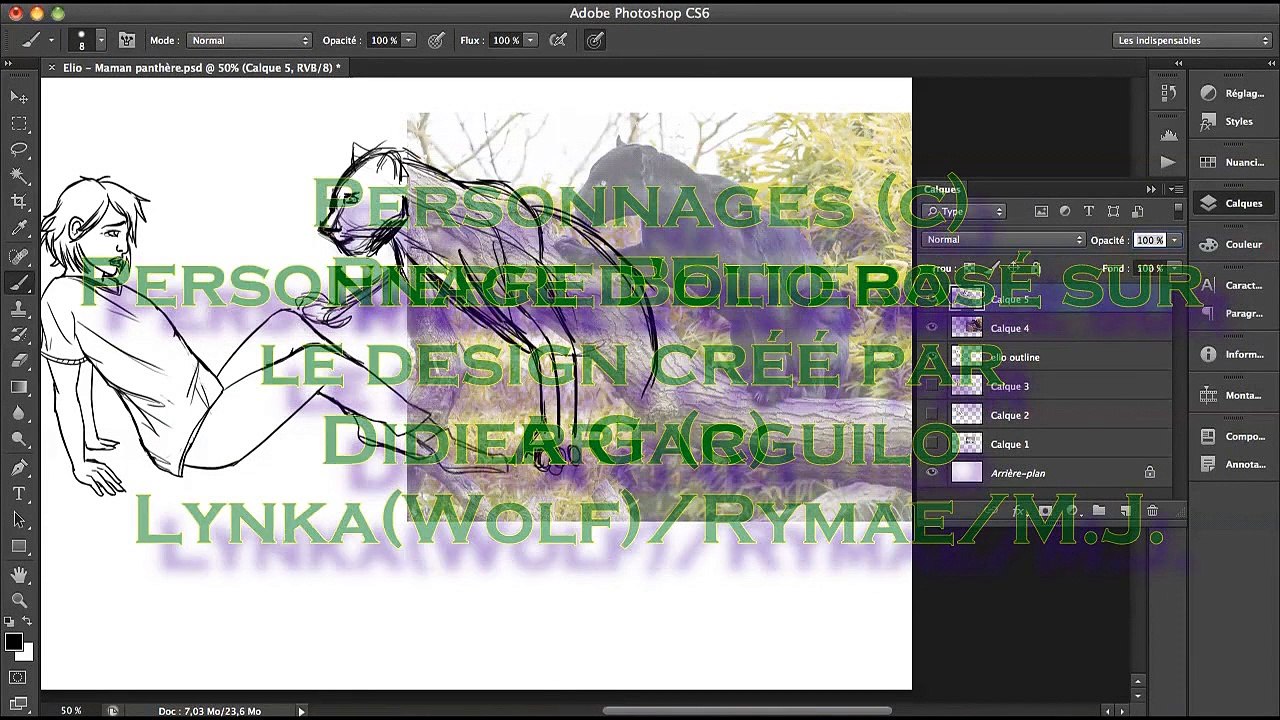This screenshot has height=720, width=1280.
Task: Show the Calque 1 layer
Action: coord(932,444)
